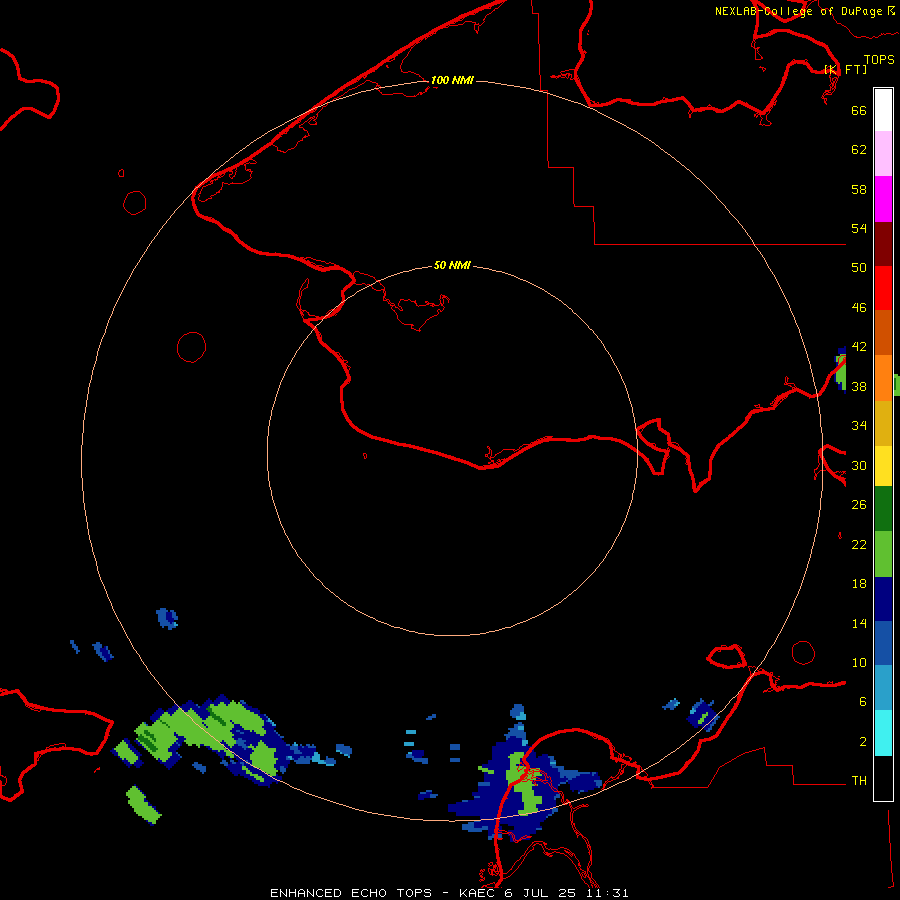The height and width of the screenshot is (900, 900).
Task: Click the "22" legend value
Action: pos(859,545)
